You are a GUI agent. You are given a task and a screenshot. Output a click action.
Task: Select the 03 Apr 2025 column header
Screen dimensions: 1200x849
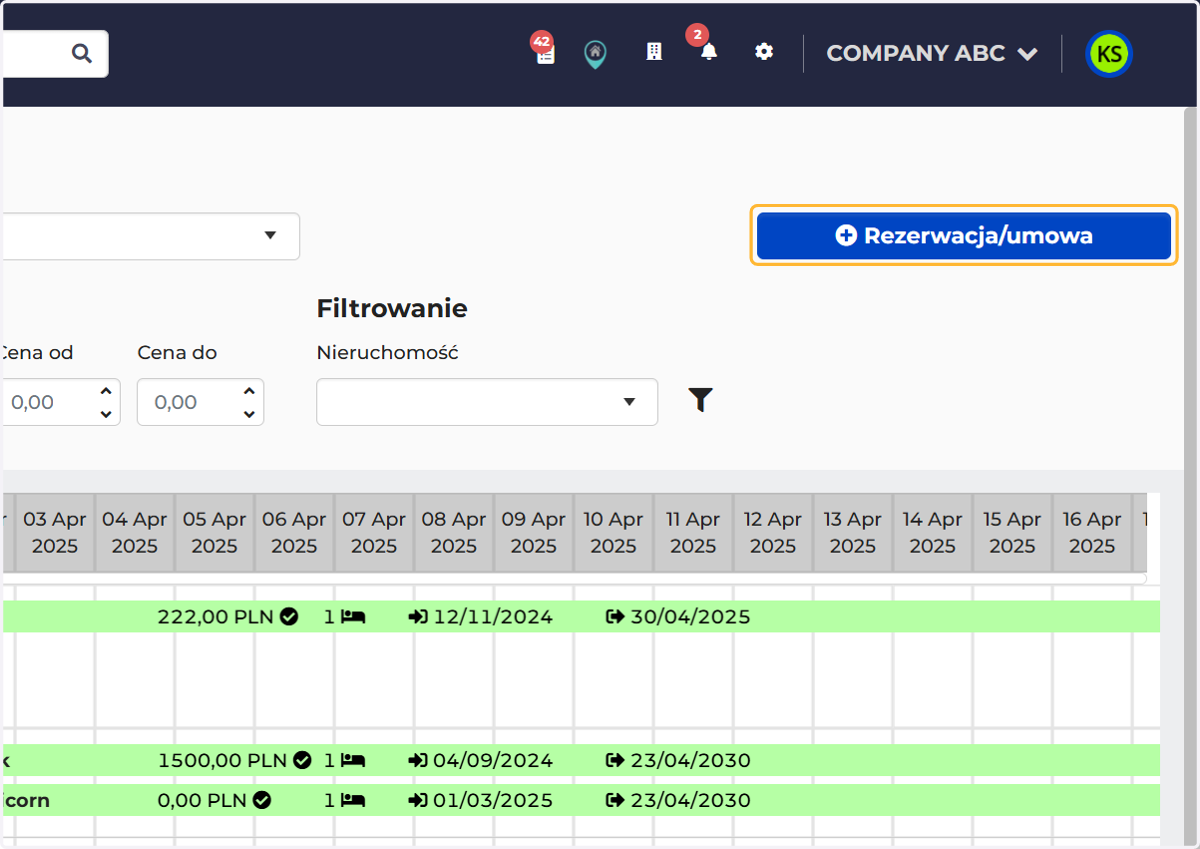coord(55,533)
